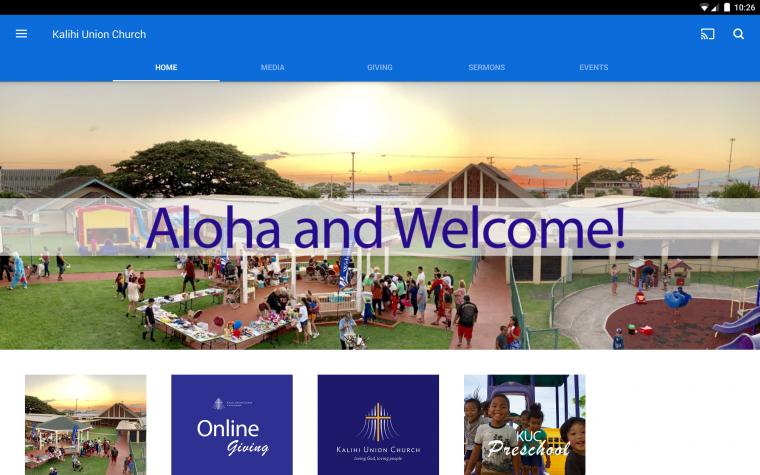Select the Kalihi Union Church logo tile
Screen dimensions: 760x475
coord(378,425)
